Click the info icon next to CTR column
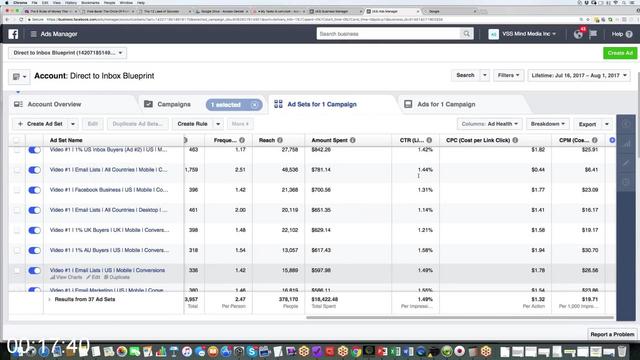Screen dimensions: 640x360 pos(429,140)
